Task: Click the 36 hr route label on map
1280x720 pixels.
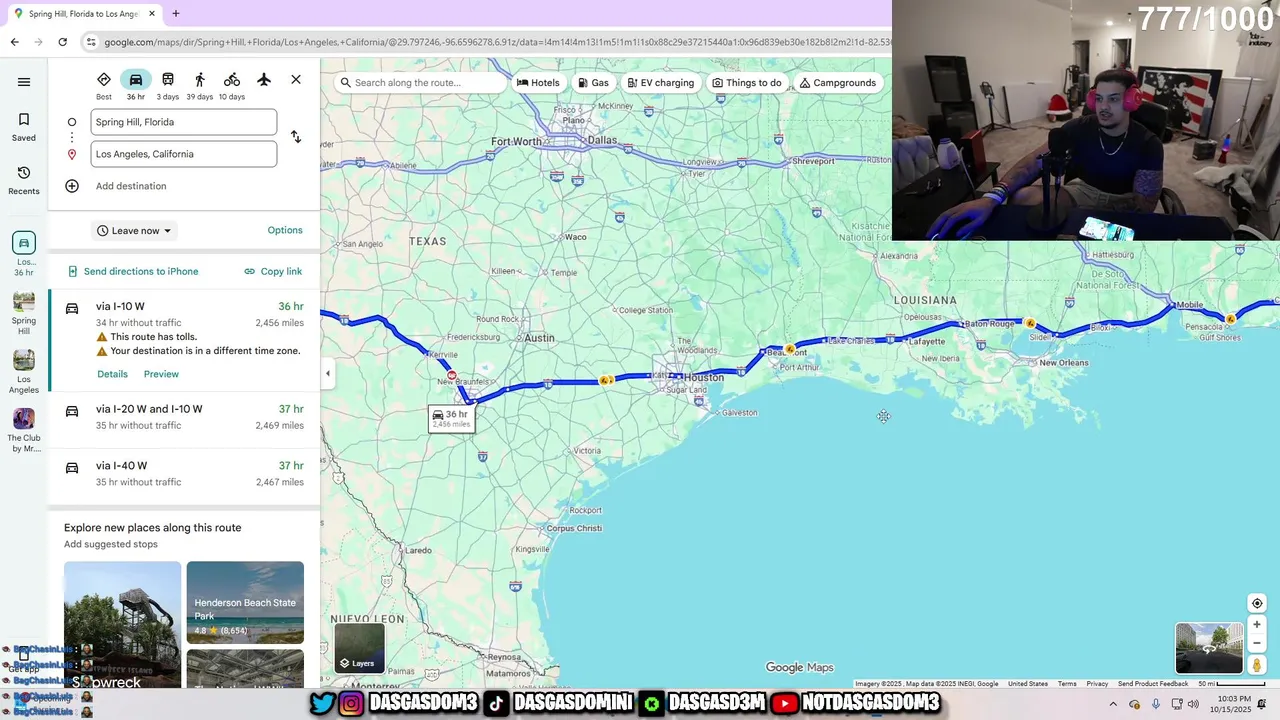Action: coord(451,418)
